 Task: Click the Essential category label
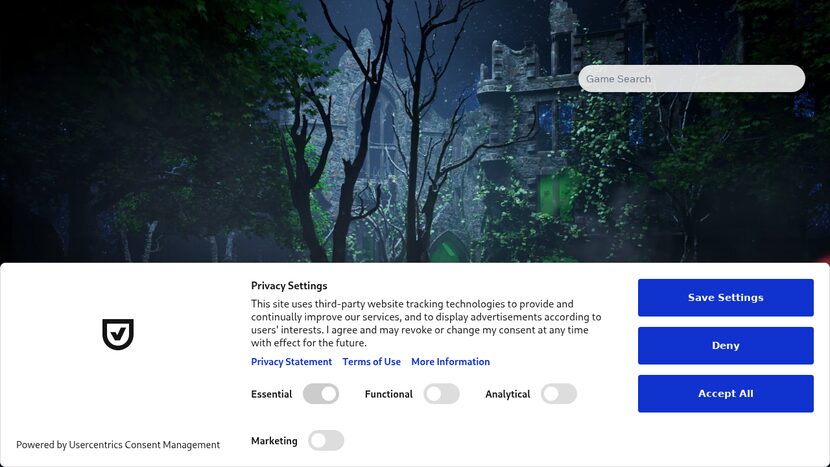click(271, 394)
